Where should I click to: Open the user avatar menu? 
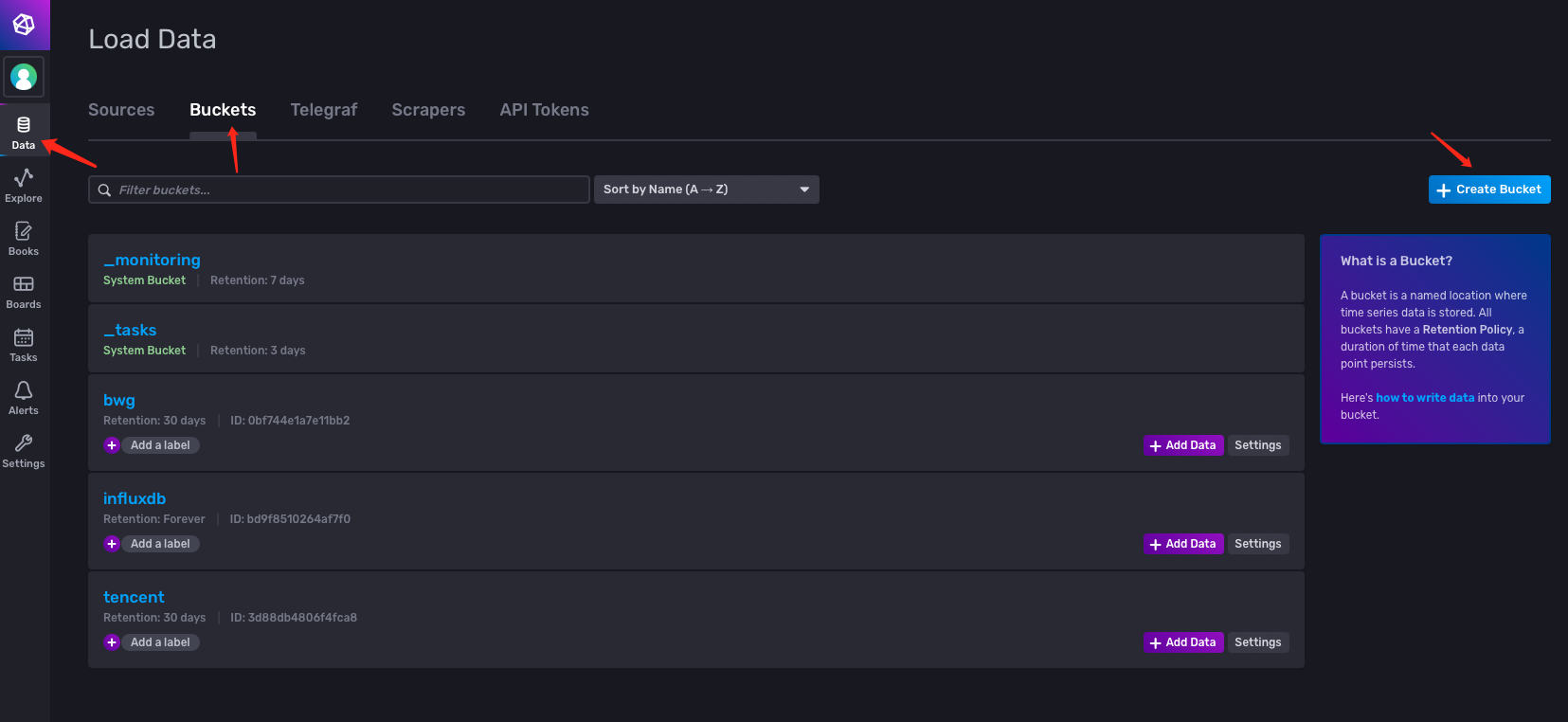click(24, 77)
